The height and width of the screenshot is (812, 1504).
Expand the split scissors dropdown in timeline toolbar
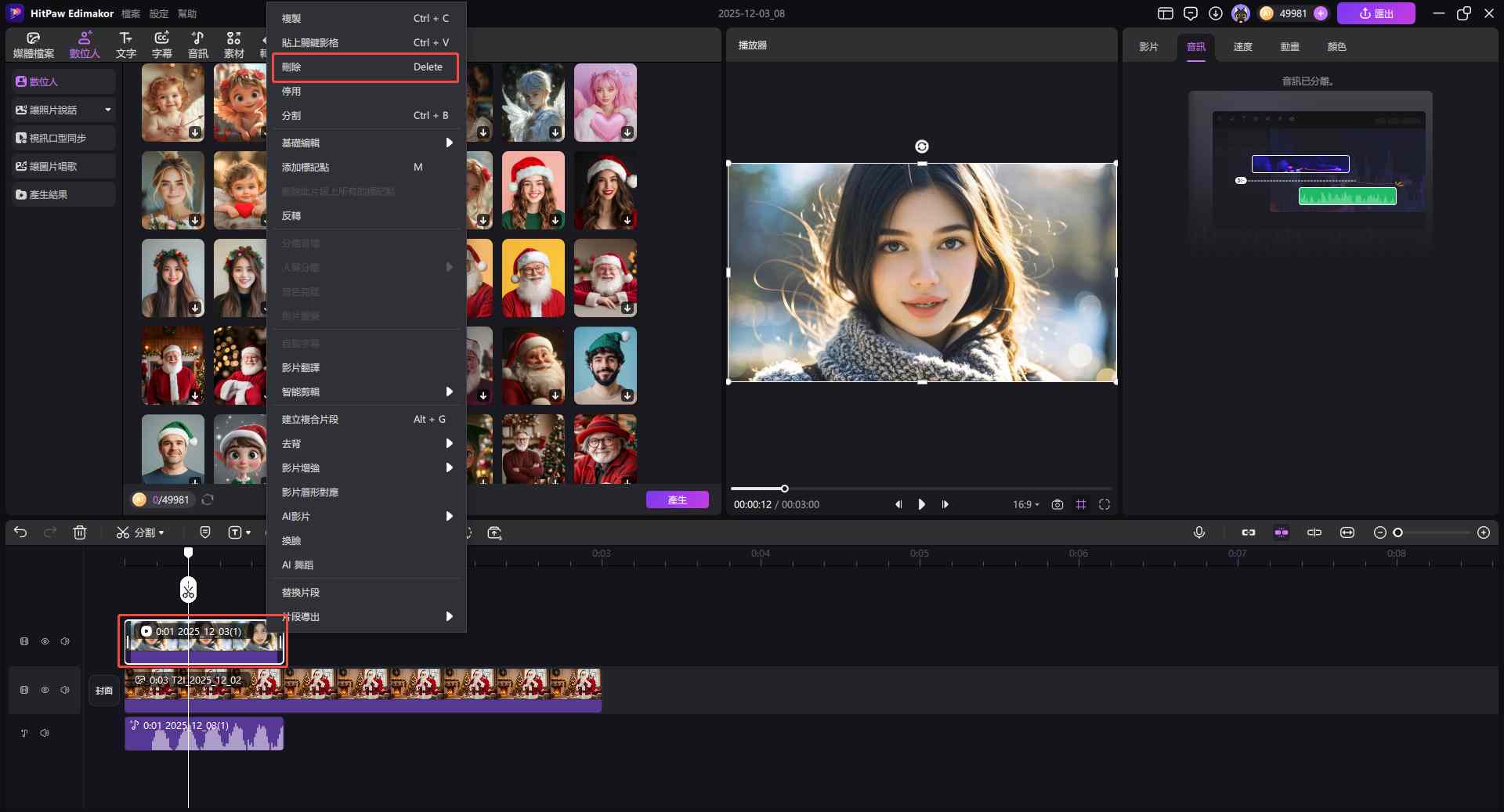161,532
